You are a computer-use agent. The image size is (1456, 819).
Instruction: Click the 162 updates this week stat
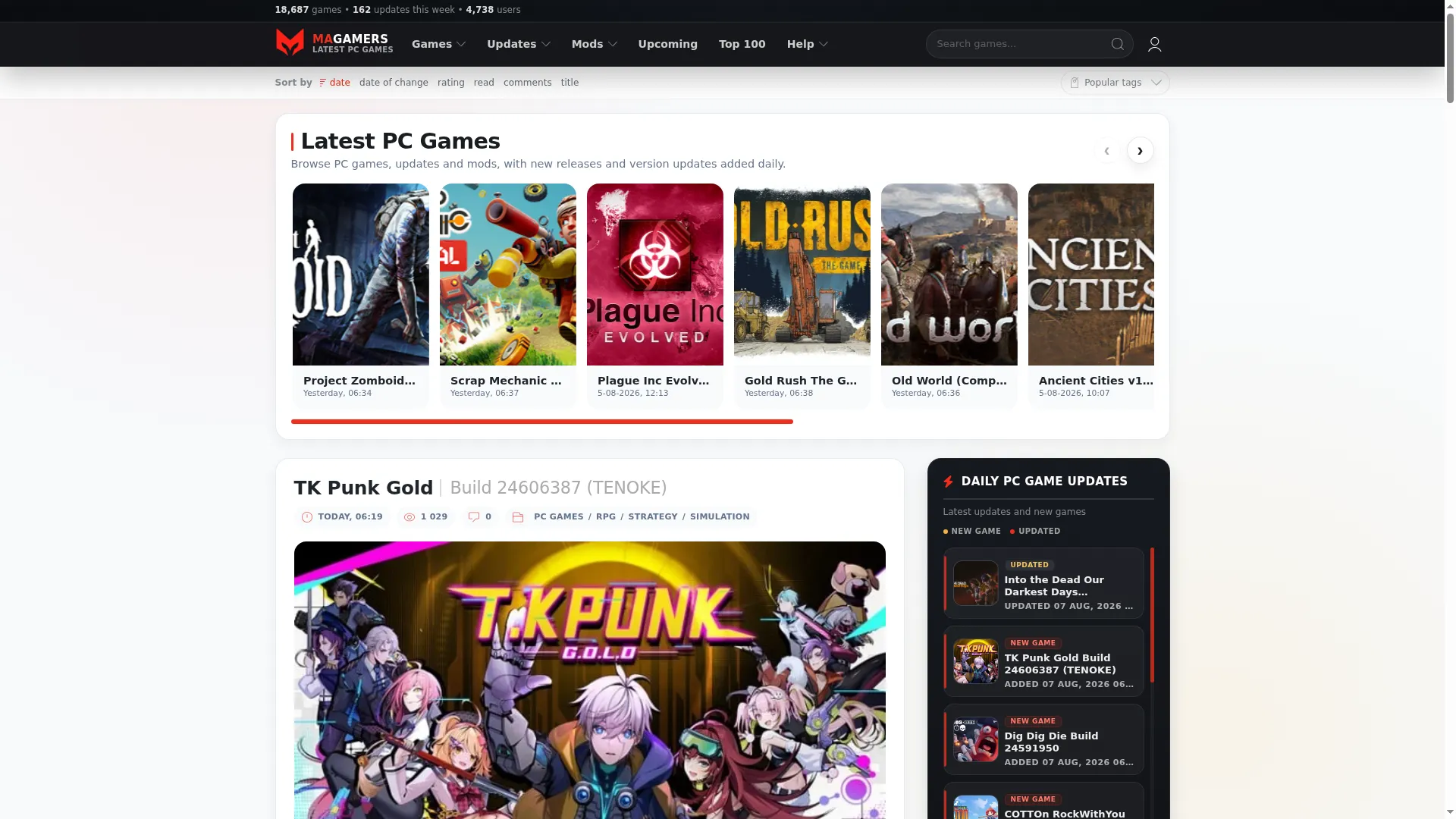click(403, 10)
